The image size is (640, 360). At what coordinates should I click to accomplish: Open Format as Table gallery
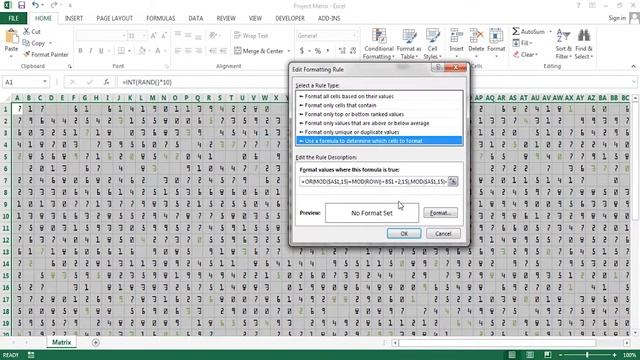[409, 44]
